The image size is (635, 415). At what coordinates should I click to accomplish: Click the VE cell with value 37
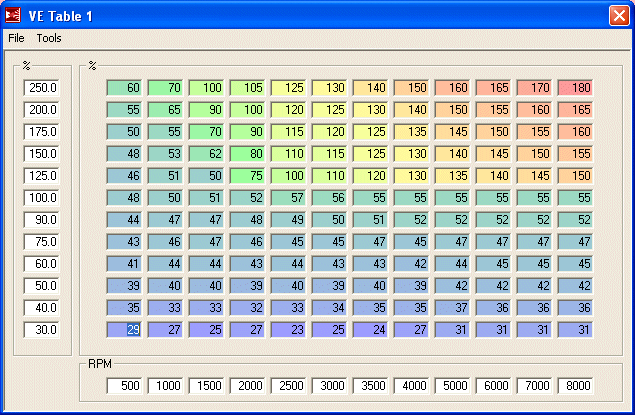[x=454, y=308]
